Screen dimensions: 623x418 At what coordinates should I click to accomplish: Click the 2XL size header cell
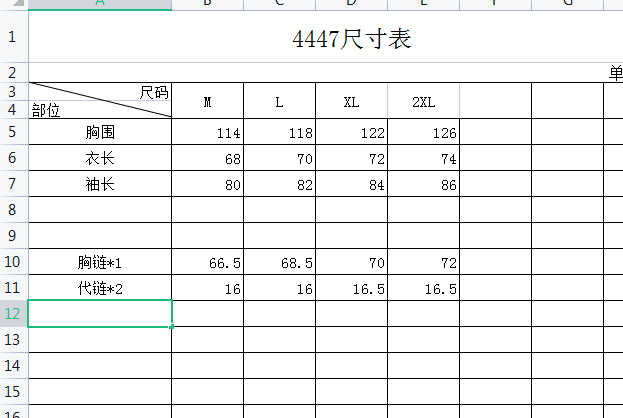(423, 102)
